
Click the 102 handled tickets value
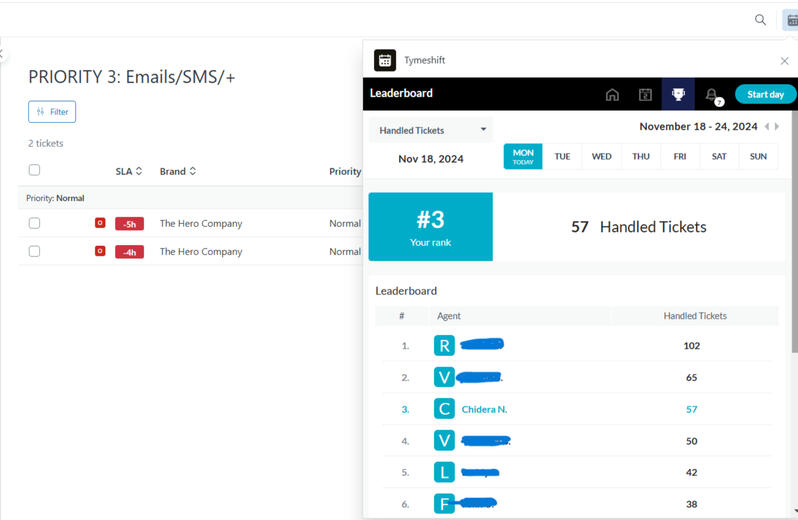(692, 346)
